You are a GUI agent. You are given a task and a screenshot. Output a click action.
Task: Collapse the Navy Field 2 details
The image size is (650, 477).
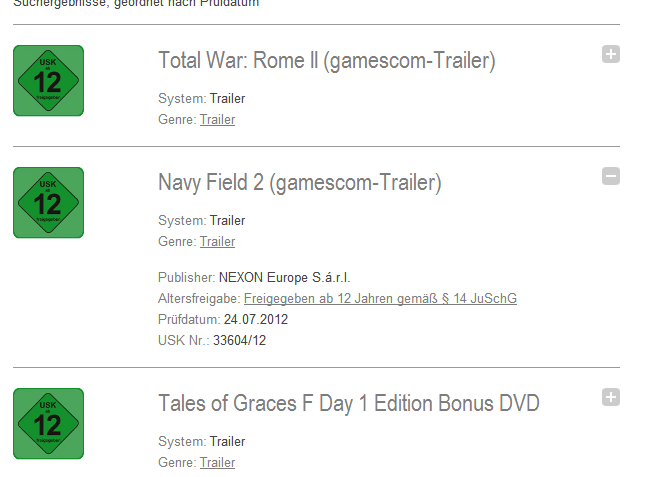pos(611,176)
